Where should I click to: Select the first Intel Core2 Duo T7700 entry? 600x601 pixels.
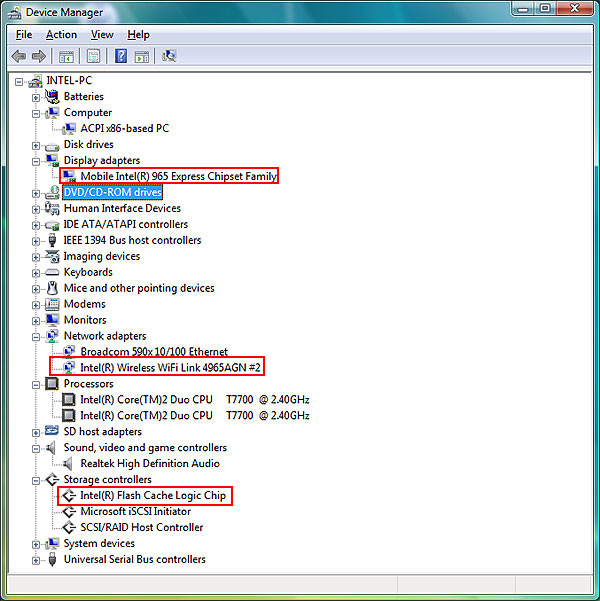[x=195, y=400]
